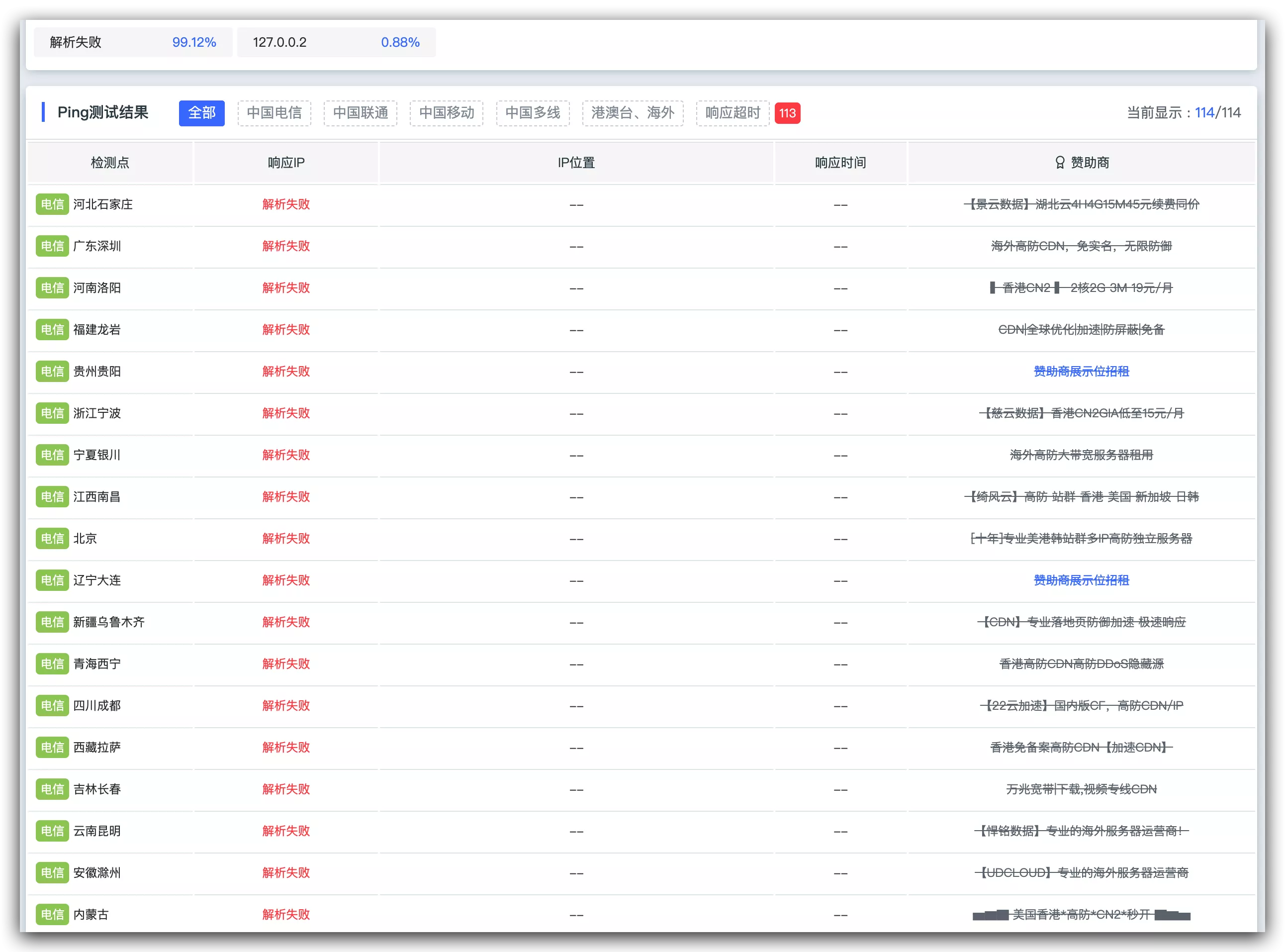This screenshot has height=952, width=1285.
Task: Show only 中国移动 nodes
Action: tap(447, 113)
